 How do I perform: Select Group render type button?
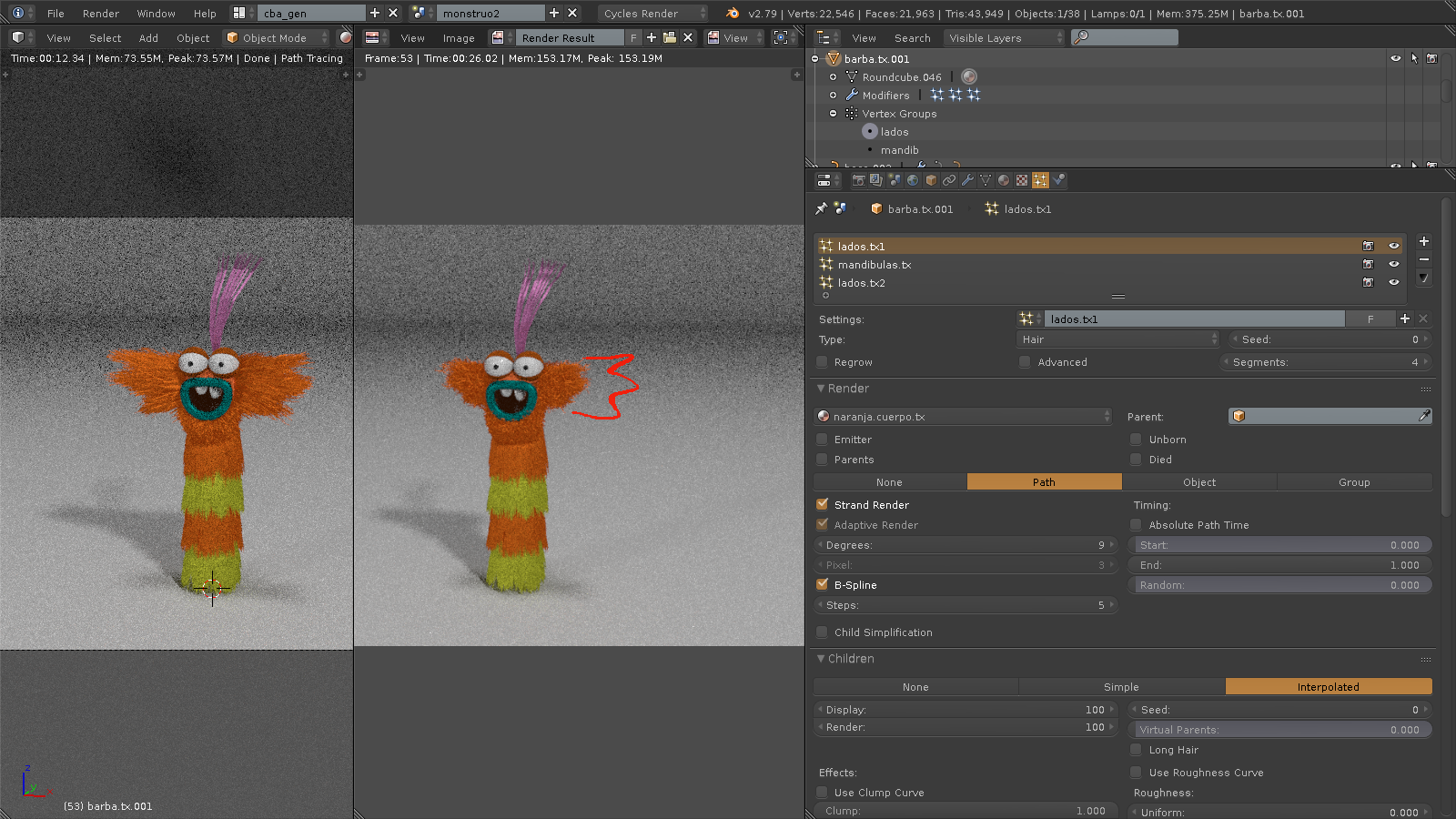point(1354,482)
